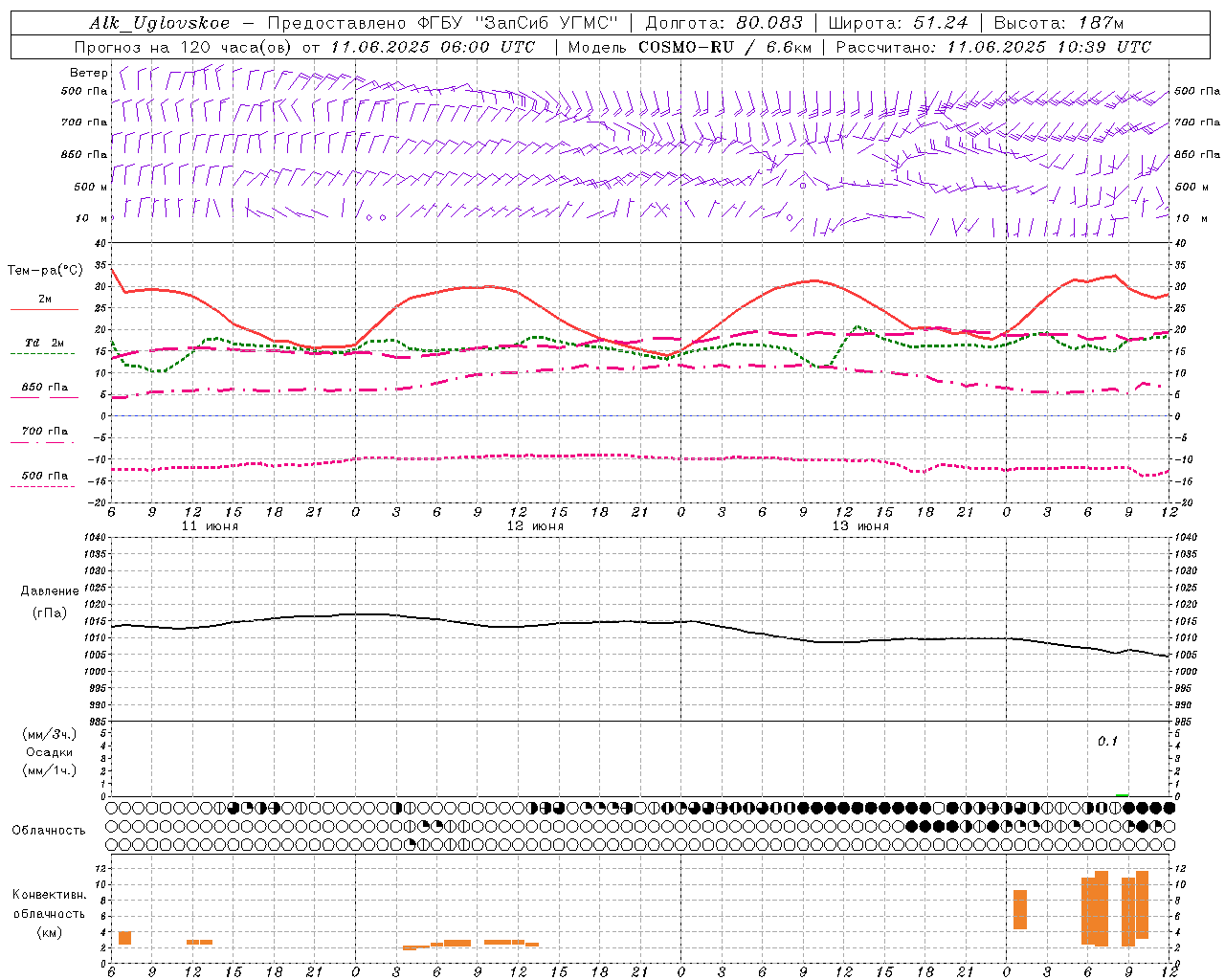Click the "850 гПа" temperature legend label
The height and width of the screenshot is (980, 1225).
tap(45, 388)
